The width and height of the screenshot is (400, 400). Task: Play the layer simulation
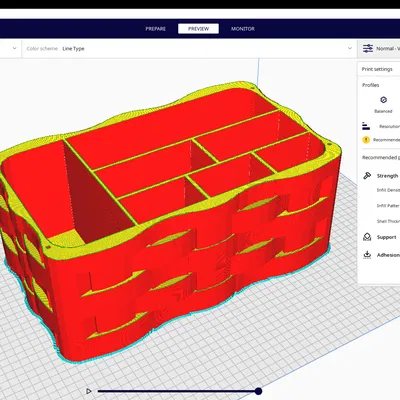click(x=89, y=391)
